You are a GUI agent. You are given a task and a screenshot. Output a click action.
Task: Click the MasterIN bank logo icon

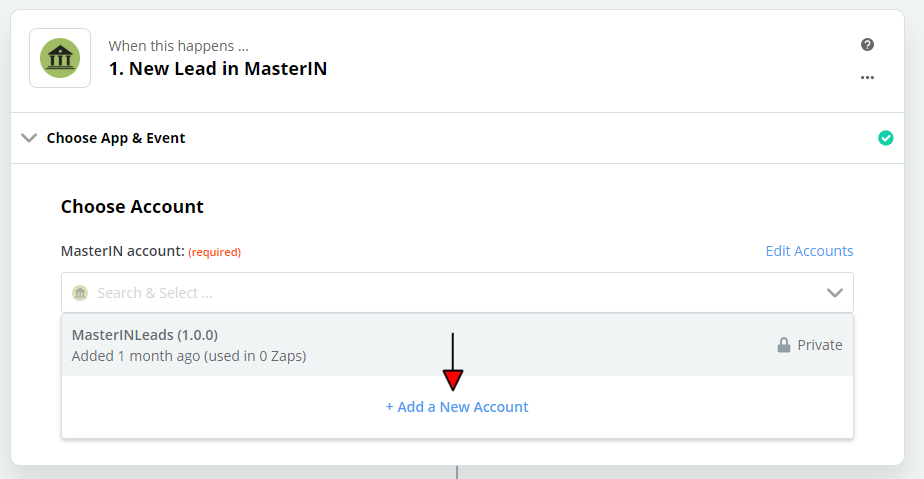tap(60, 58)
